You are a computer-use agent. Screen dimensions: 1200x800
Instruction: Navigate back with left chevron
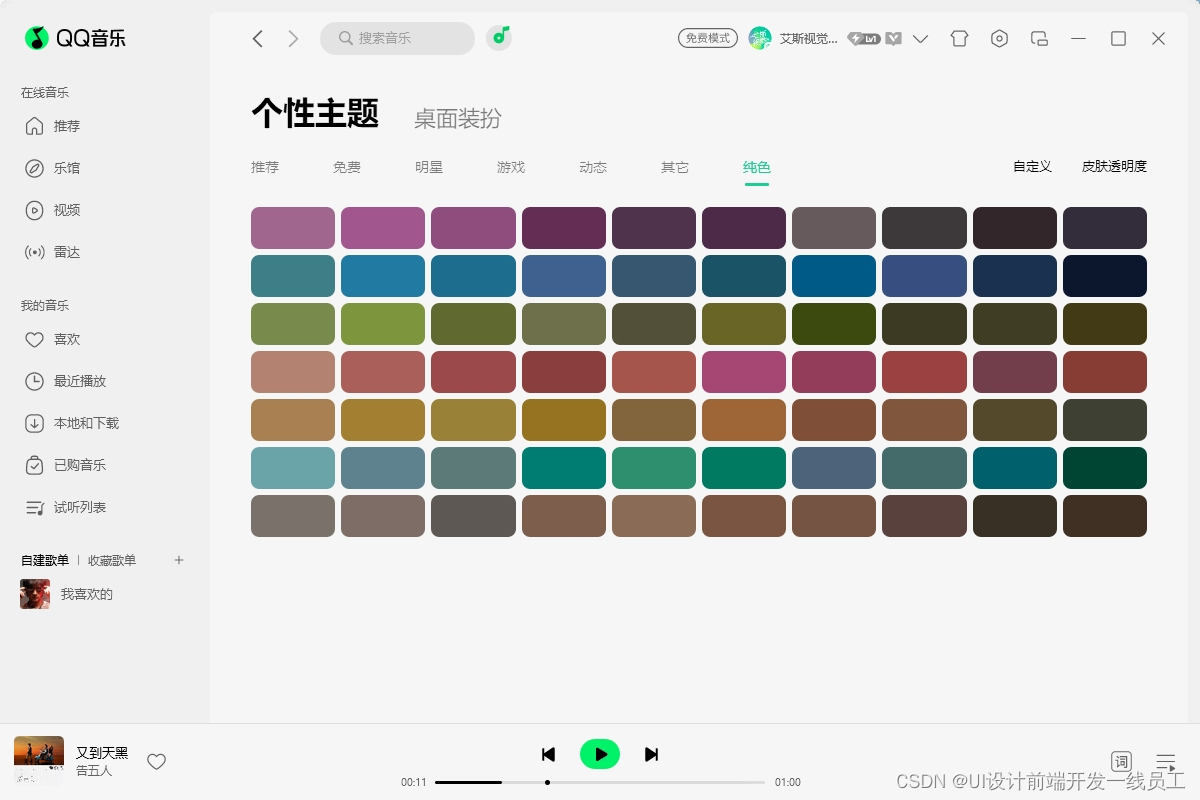point(257,38)
